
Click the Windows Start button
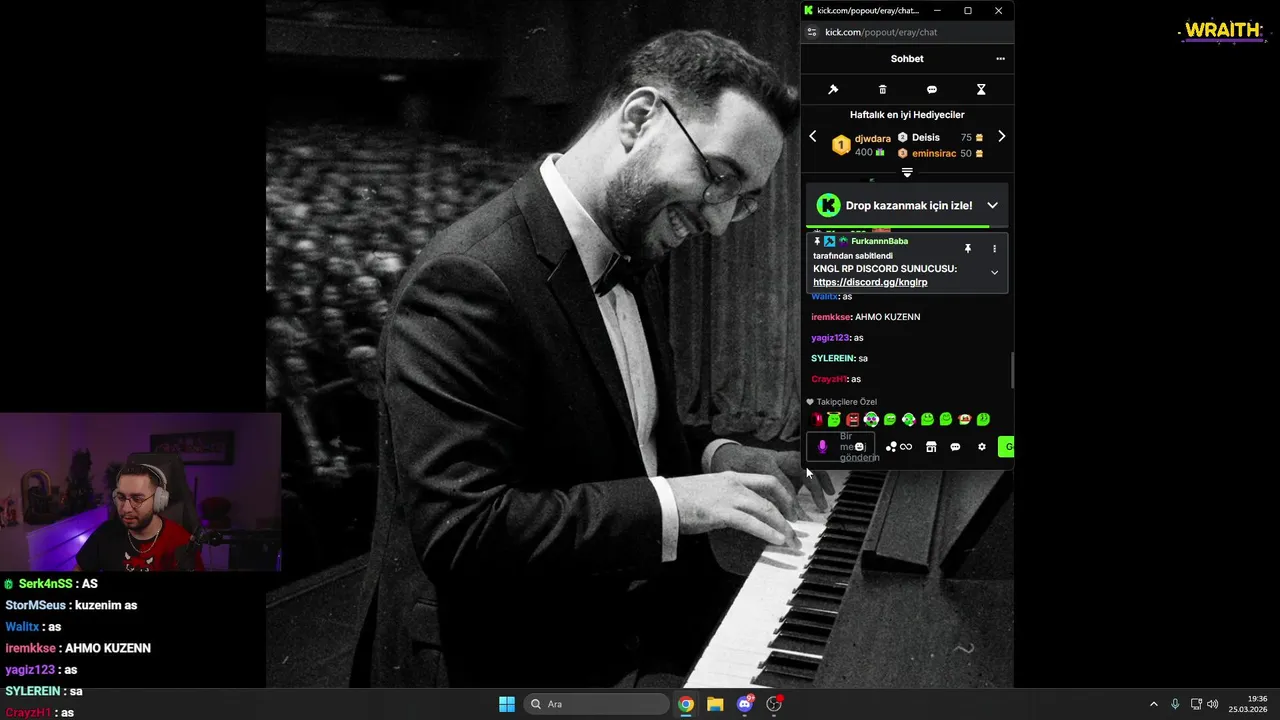[507, 704]
